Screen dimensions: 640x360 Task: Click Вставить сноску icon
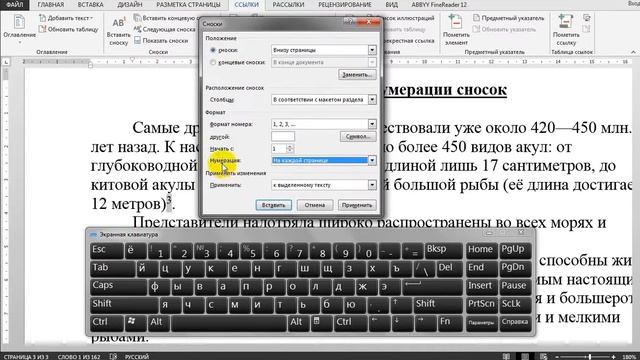tap(118, 31)
